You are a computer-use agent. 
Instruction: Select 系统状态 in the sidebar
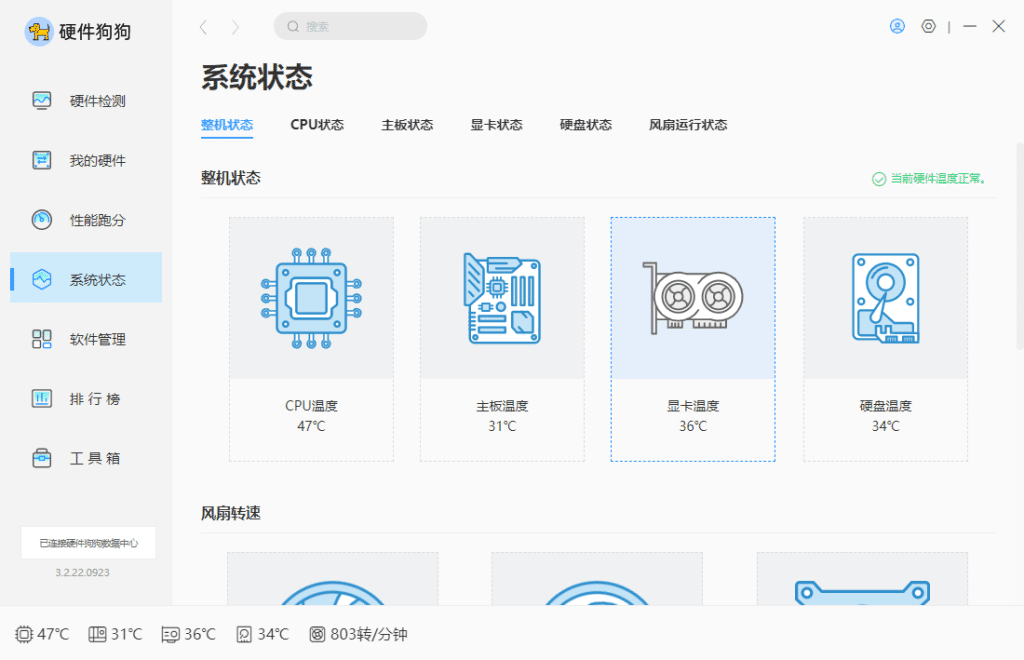click(86, 277)
